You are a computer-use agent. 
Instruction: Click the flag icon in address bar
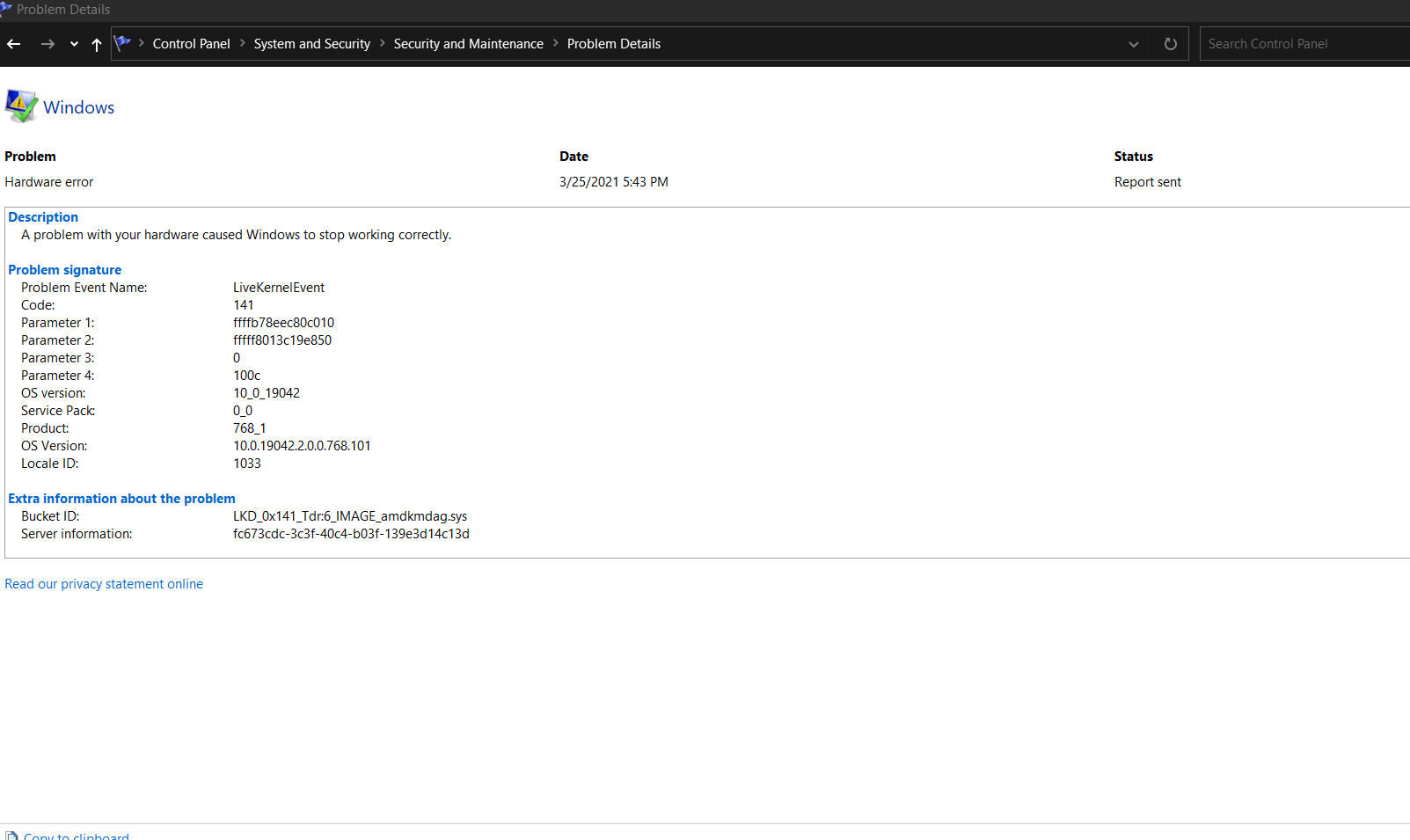click(123, 43)
